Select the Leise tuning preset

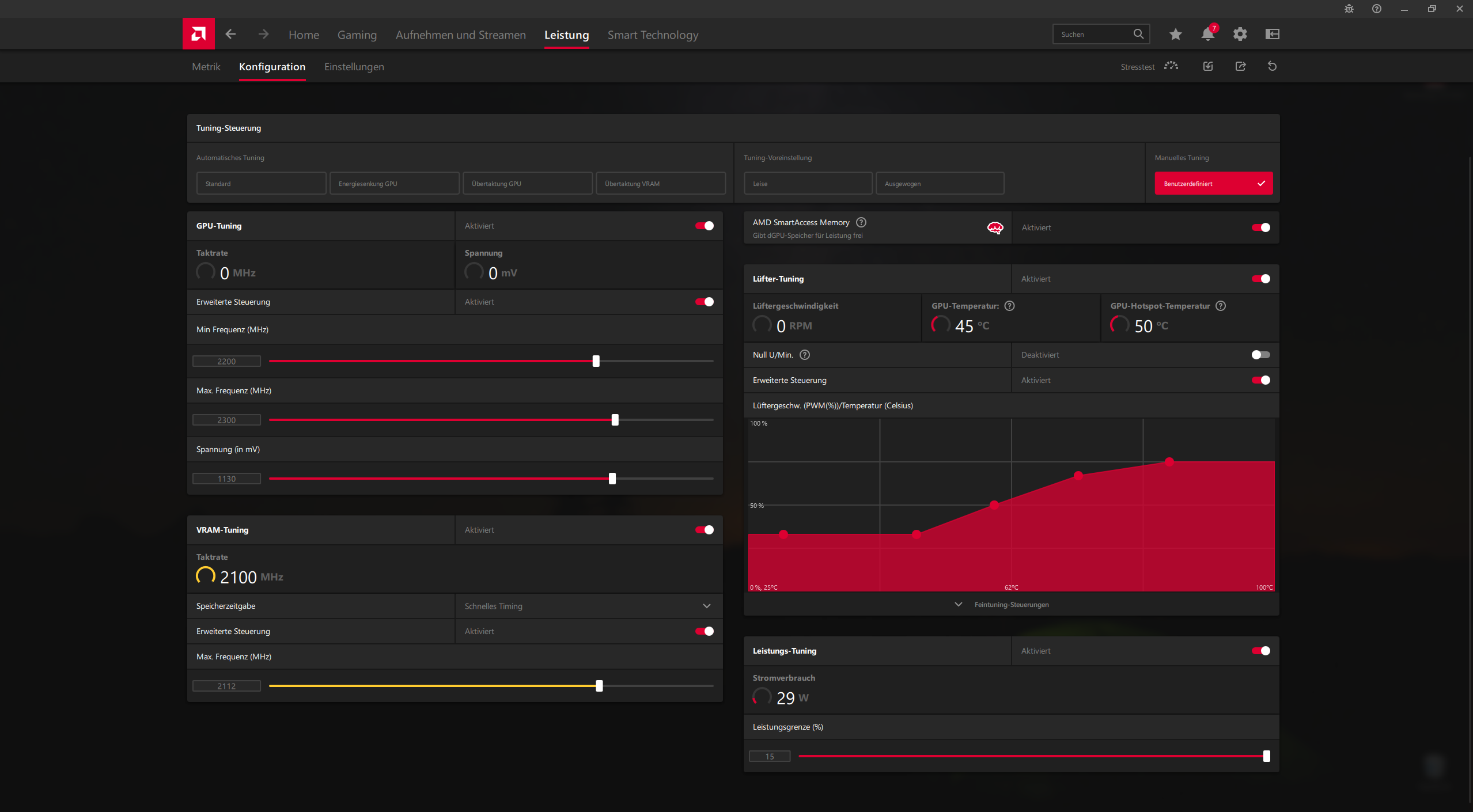pos(808,183)
